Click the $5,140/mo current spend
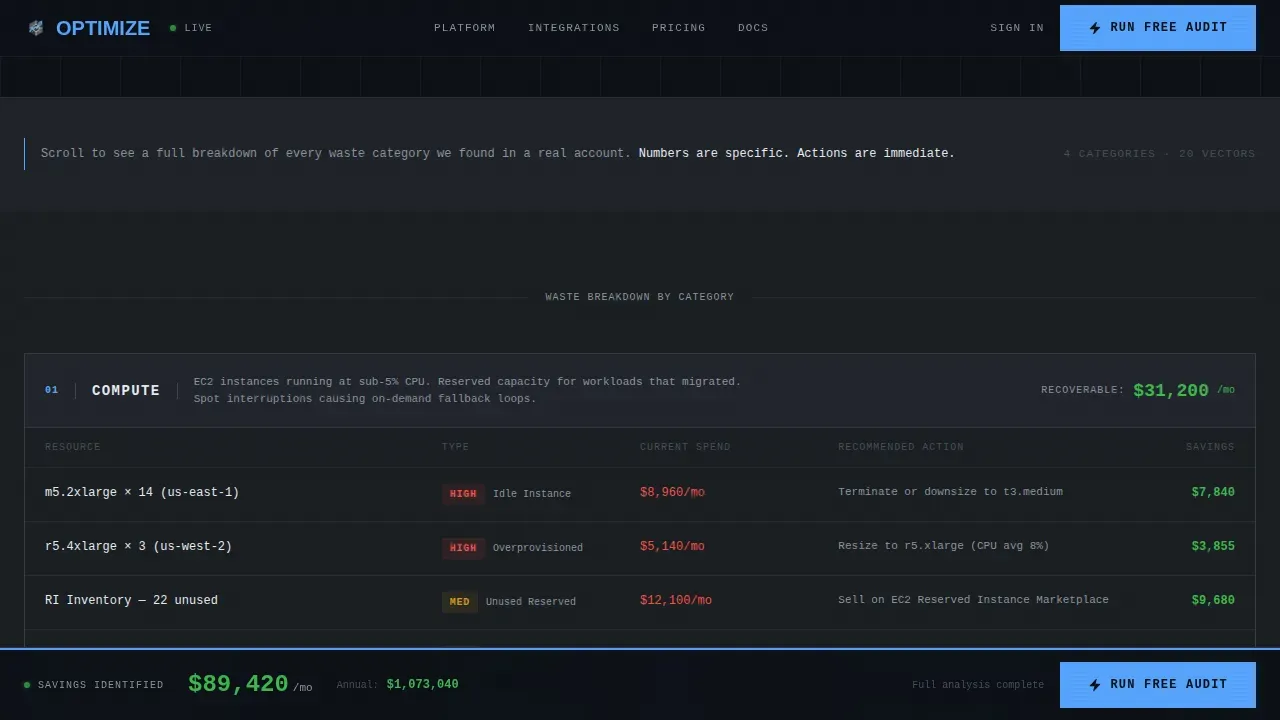The image size is (1280, 720). click(x=672, y=547)
